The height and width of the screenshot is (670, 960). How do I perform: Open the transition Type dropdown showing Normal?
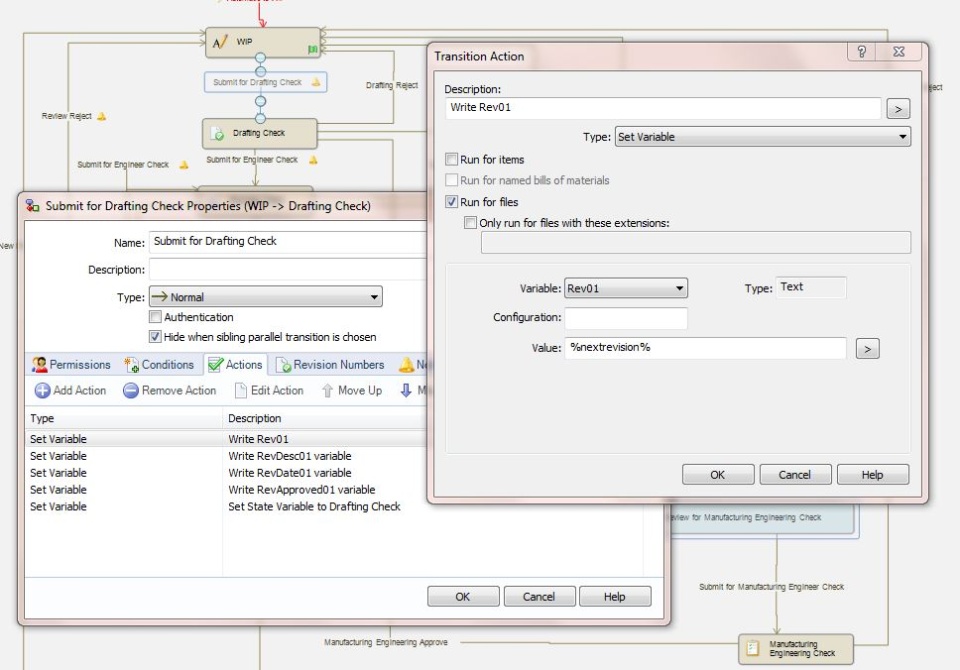point(266,297)
